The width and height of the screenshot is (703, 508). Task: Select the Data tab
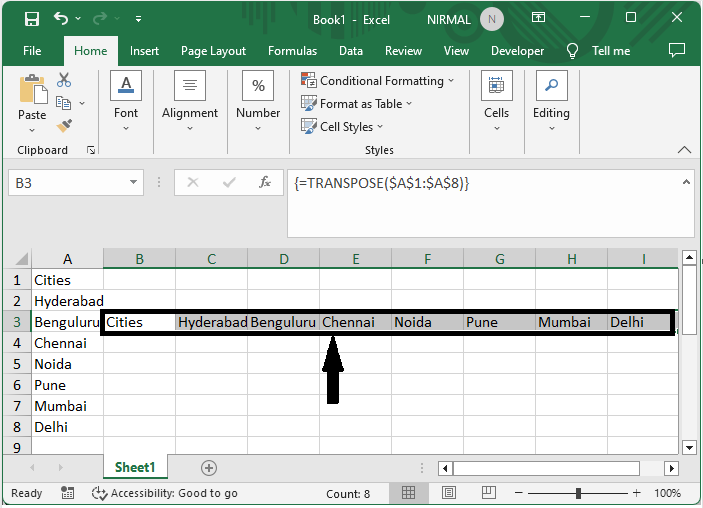(x=351, y=51)
